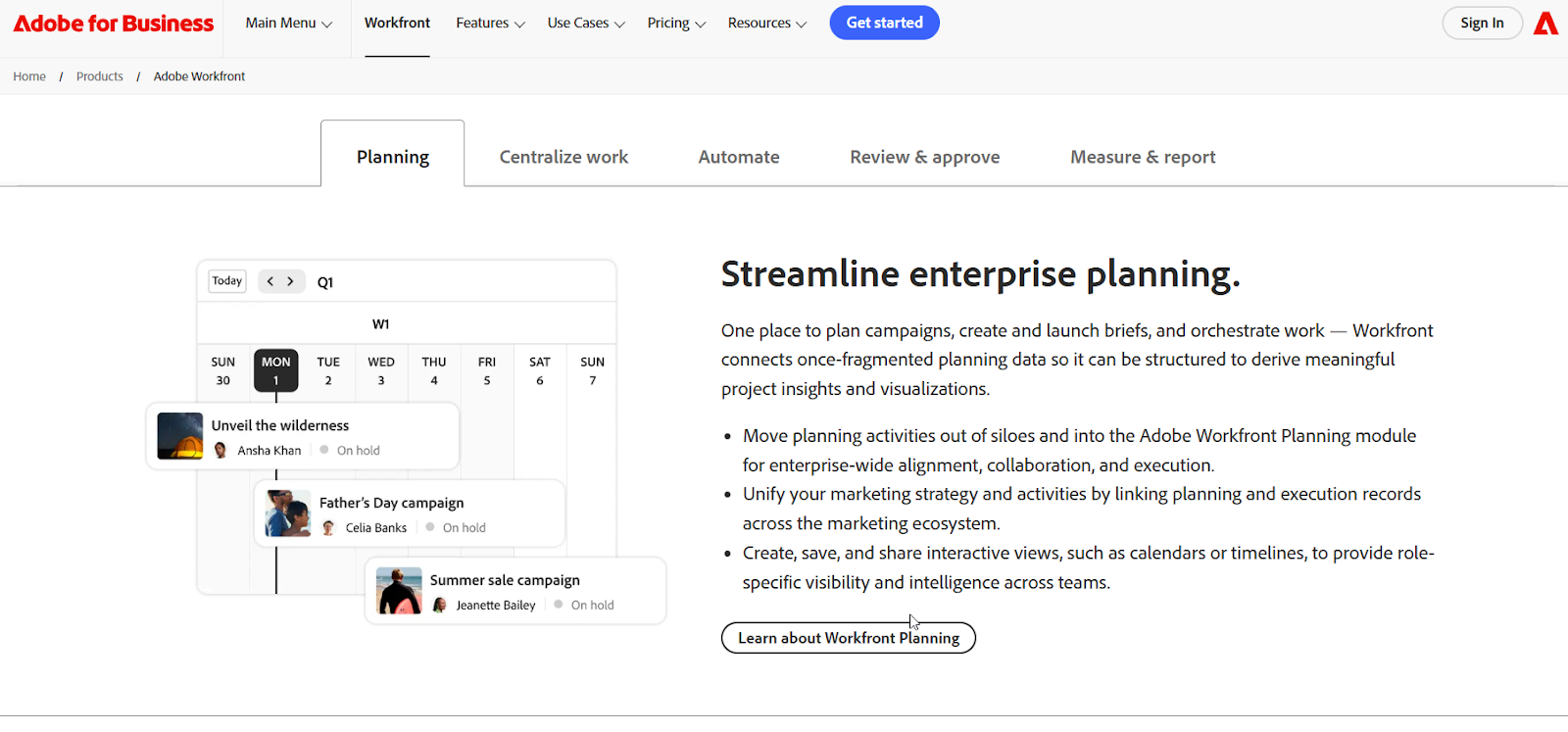This screenshot has height=732, width=1568.
Task: Click the Adobe logo icon at top right
Action: coord(1545,24)
